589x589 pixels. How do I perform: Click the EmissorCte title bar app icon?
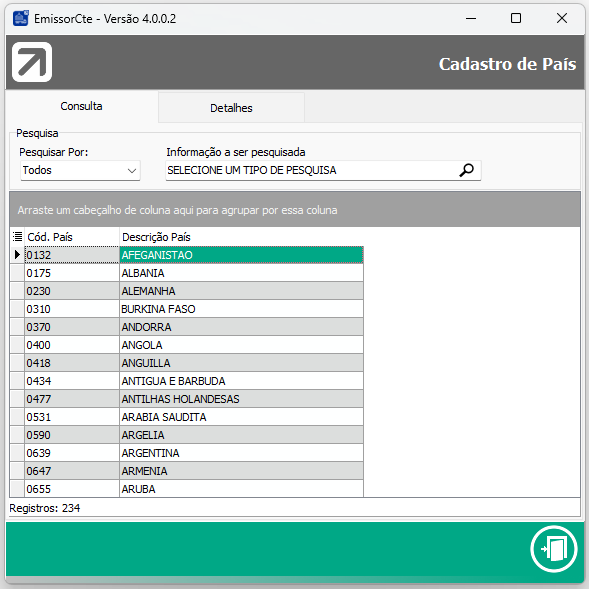pyautogui.click(x=21, y=18)
